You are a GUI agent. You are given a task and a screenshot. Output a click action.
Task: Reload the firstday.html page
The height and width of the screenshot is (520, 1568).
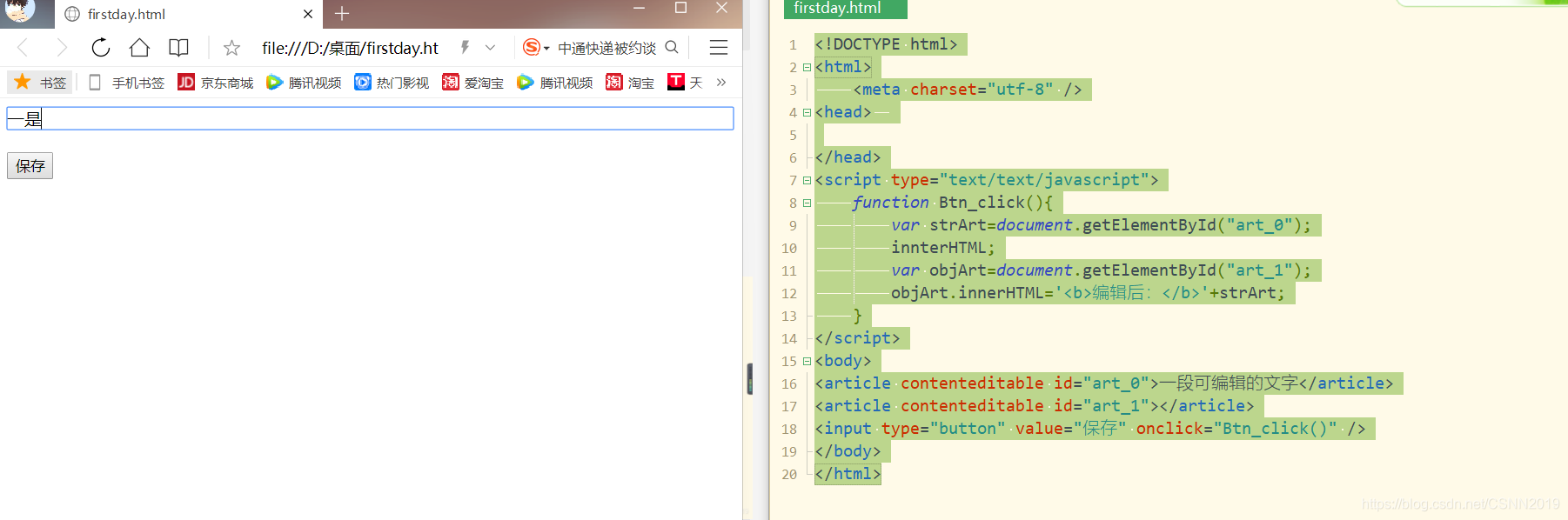101,48
